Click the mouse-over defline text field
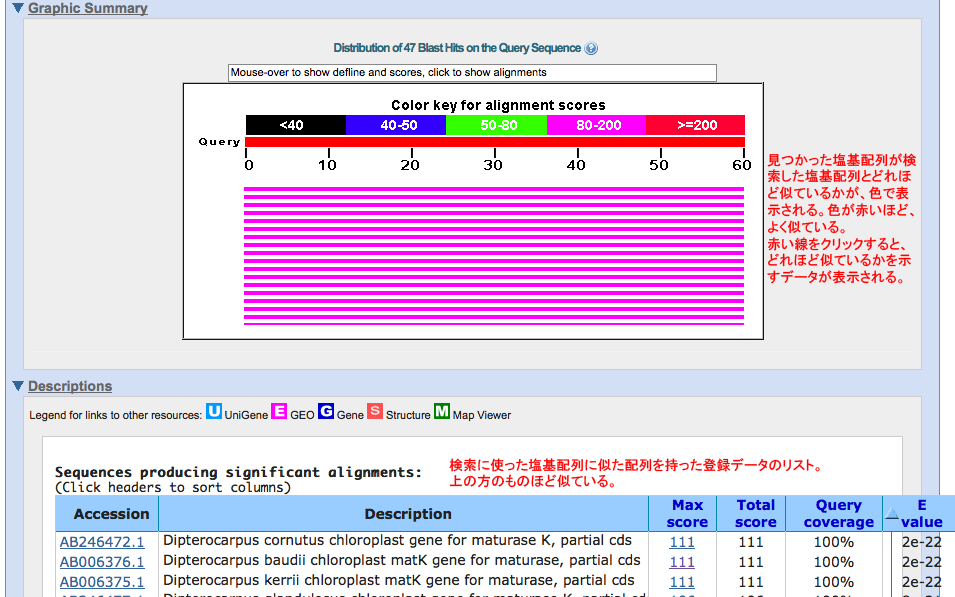The image size is (955, 597). [472, 73]
